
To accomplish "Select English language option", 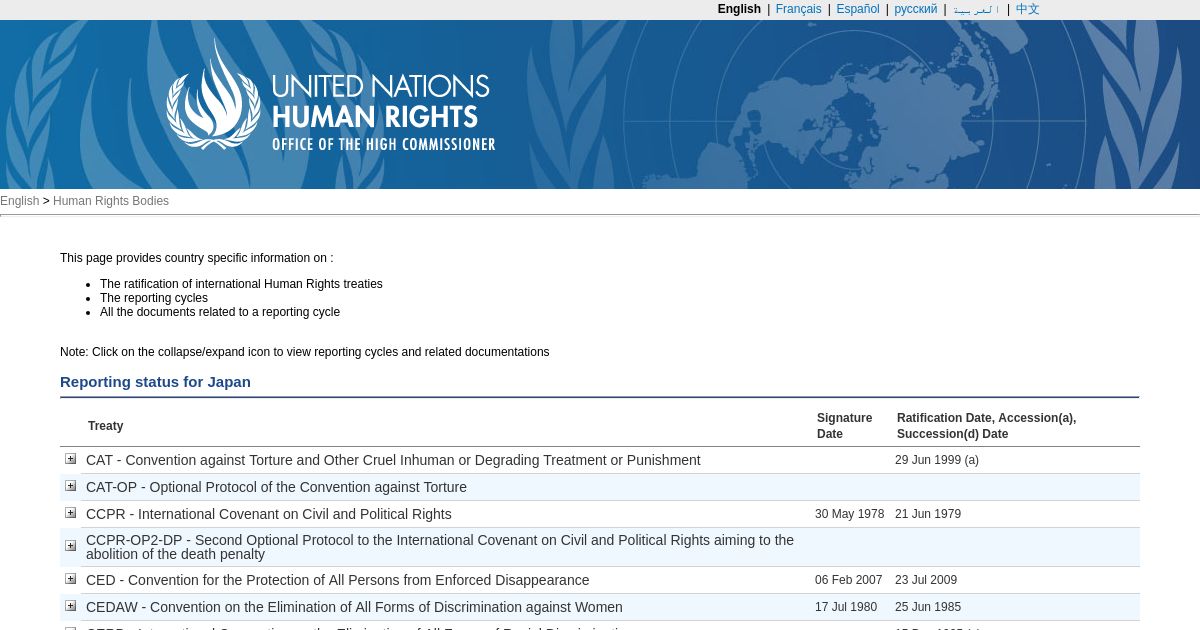I will point(739,9).
